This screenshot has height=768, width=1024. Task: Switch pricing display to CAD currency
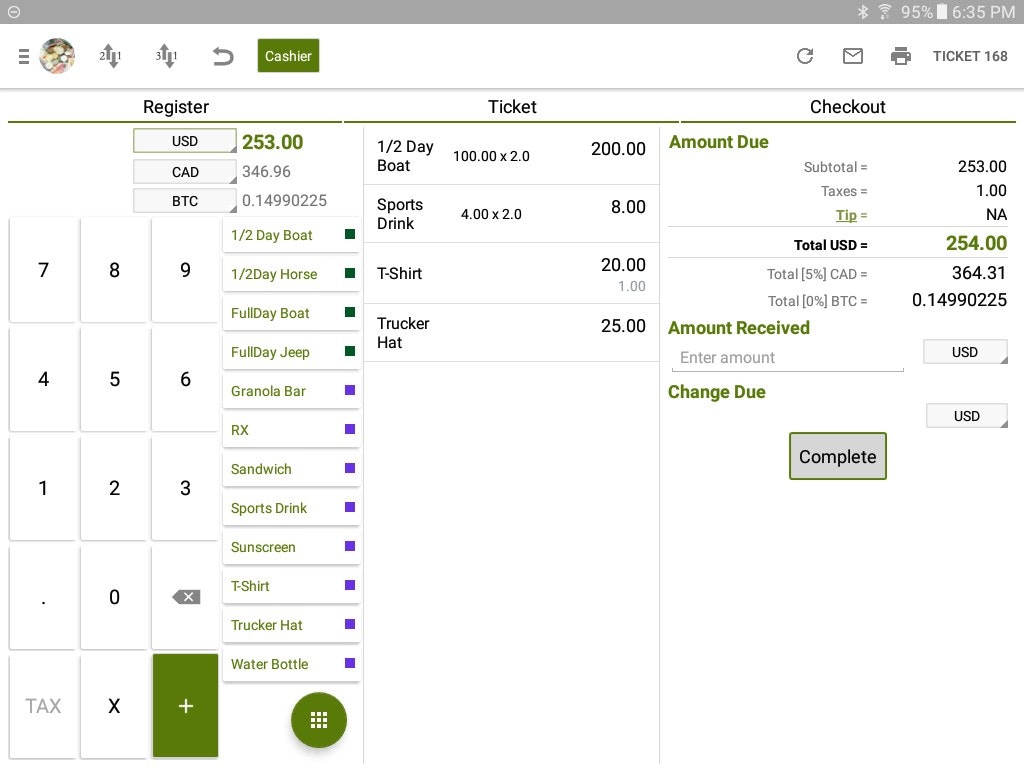click(x=184, y=171)
